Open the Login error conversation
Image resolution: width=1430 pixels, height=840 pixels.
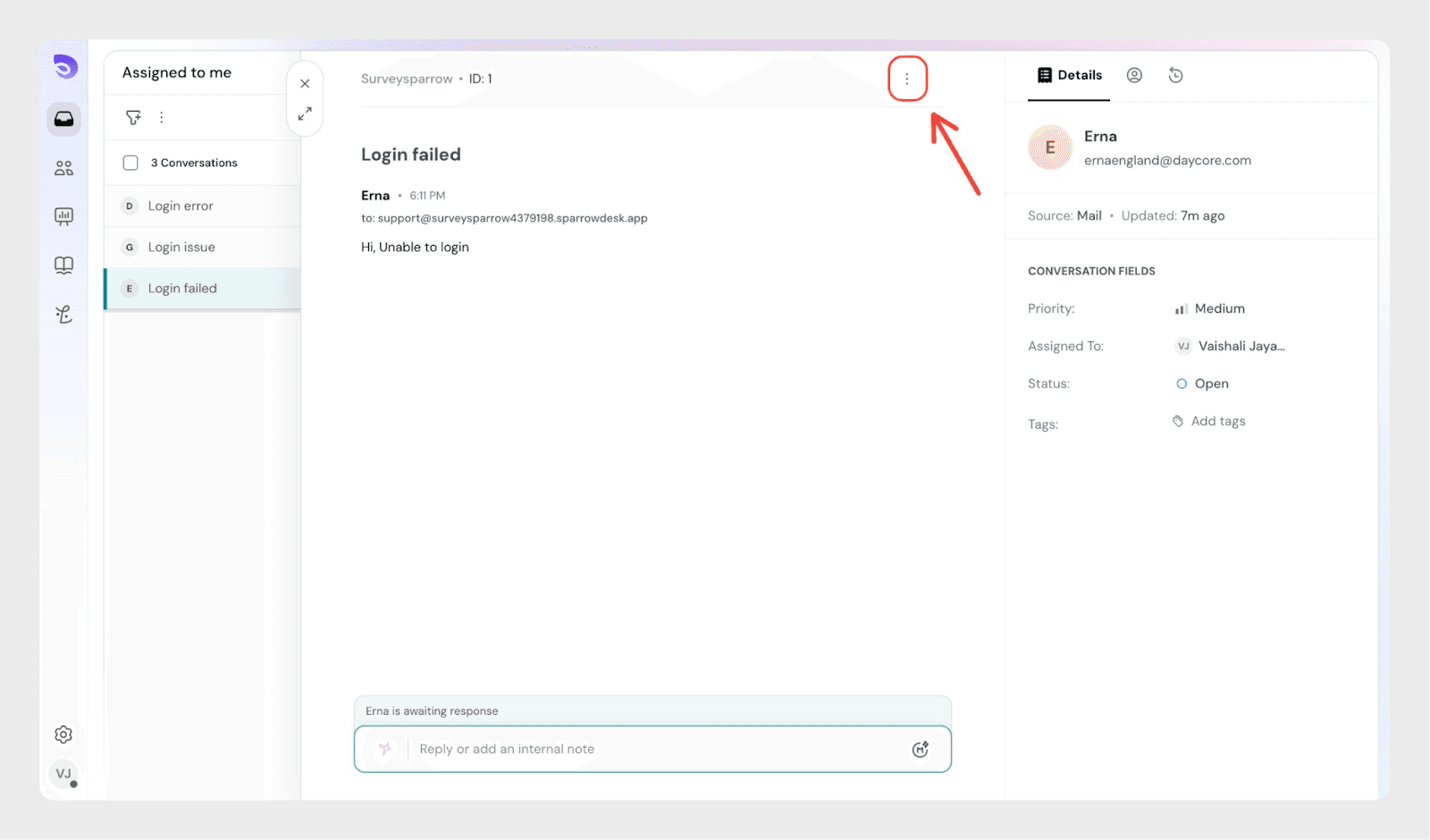pyautogui.click(x=181, y=206)
